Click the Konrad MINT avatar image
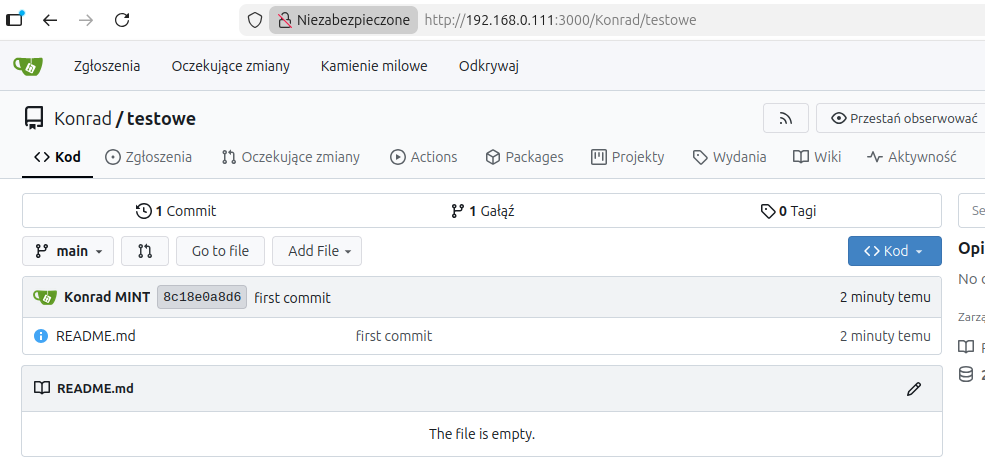The width and height of the screenshot is (985, 473). click(x=45, y=297)
